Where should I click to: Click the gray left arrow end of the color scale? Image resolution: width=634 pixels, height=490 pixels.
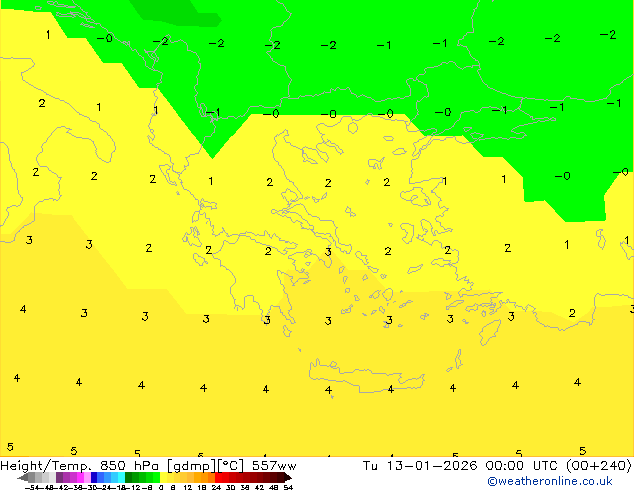(x=23, y=477)
